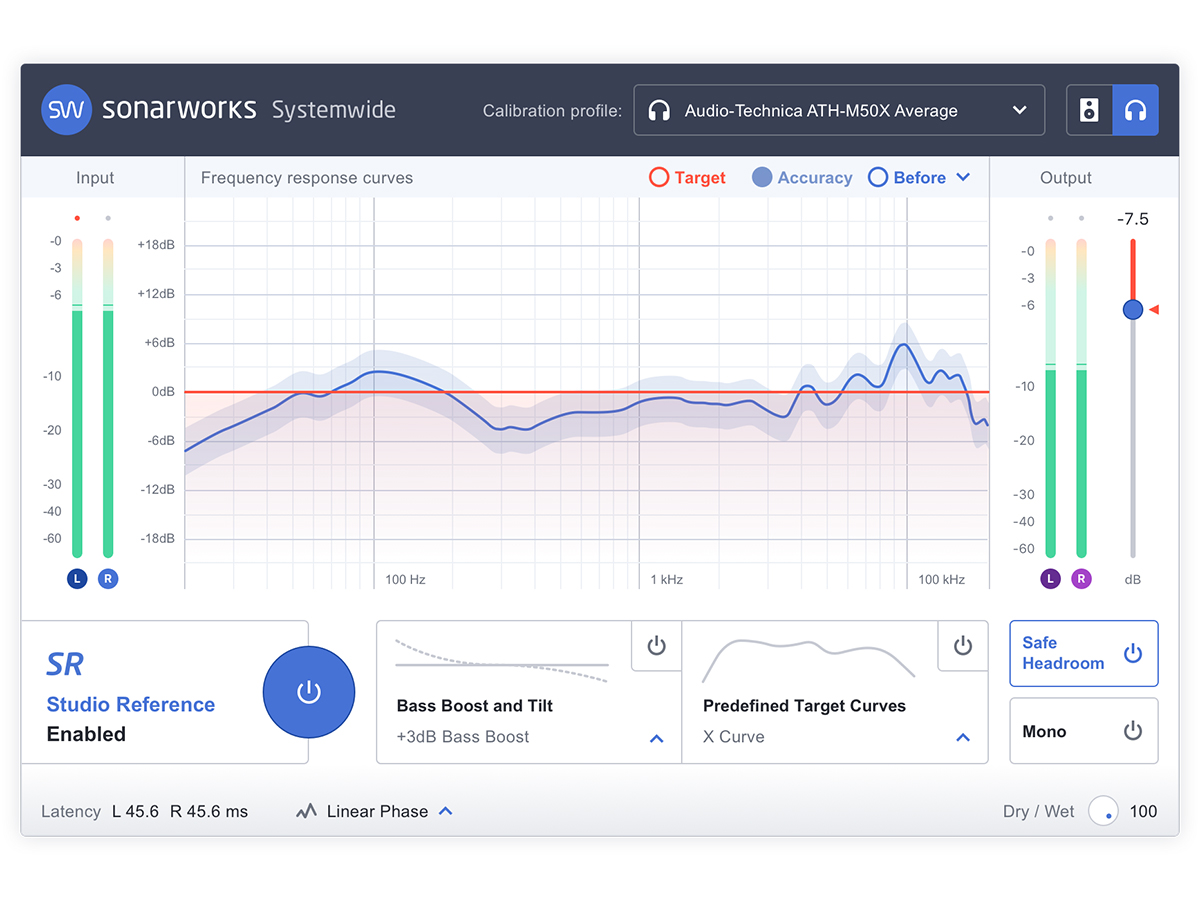
Task: Switch to headphone output mode
Action: click(1135, 110)
